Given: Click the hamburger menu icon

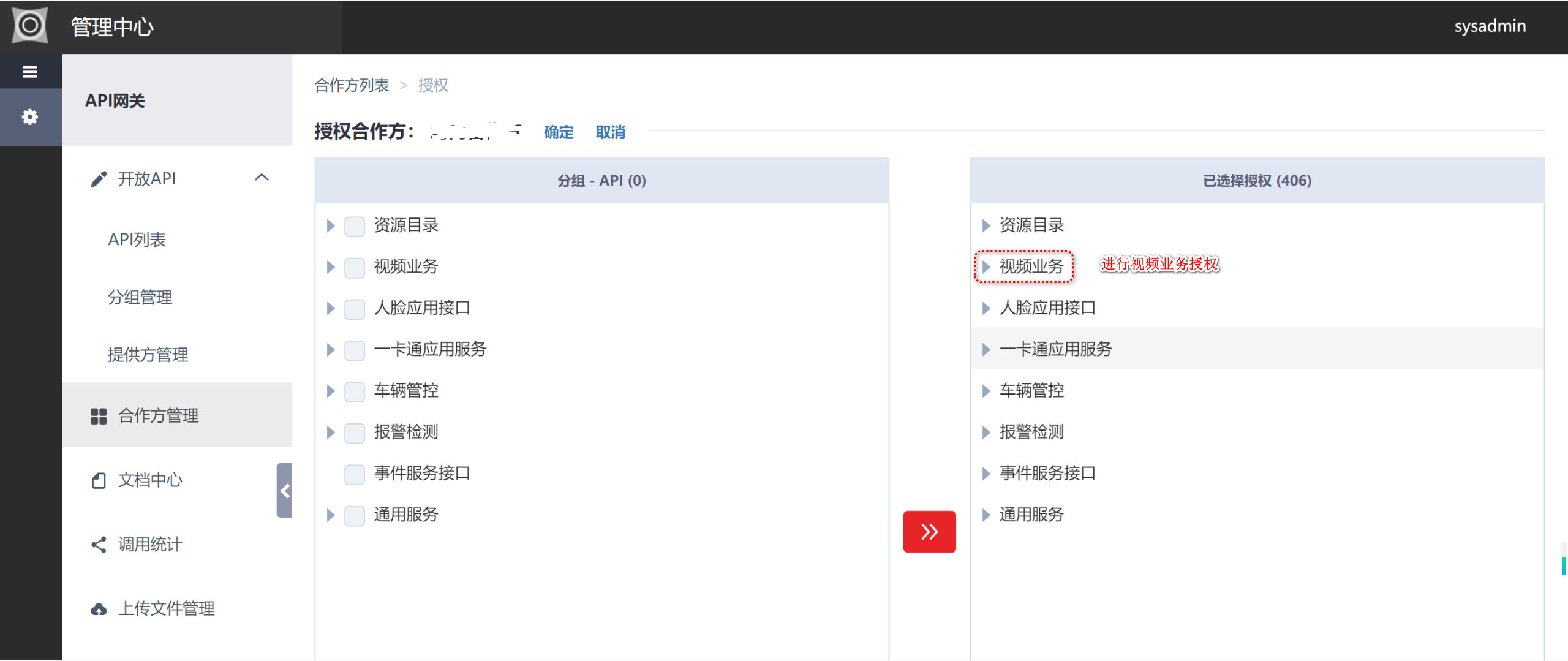Looking at the screenshot, I should click(x=29, y=72).
